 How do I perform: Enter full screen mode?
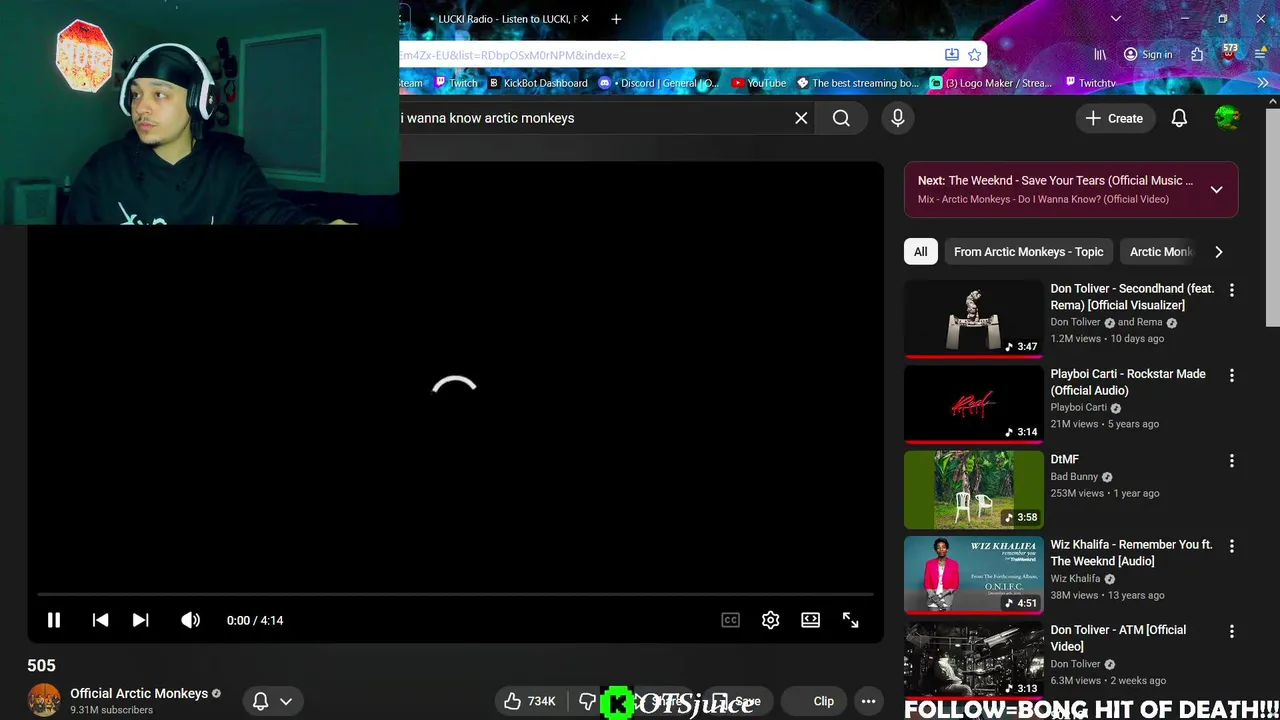(851, 620)
